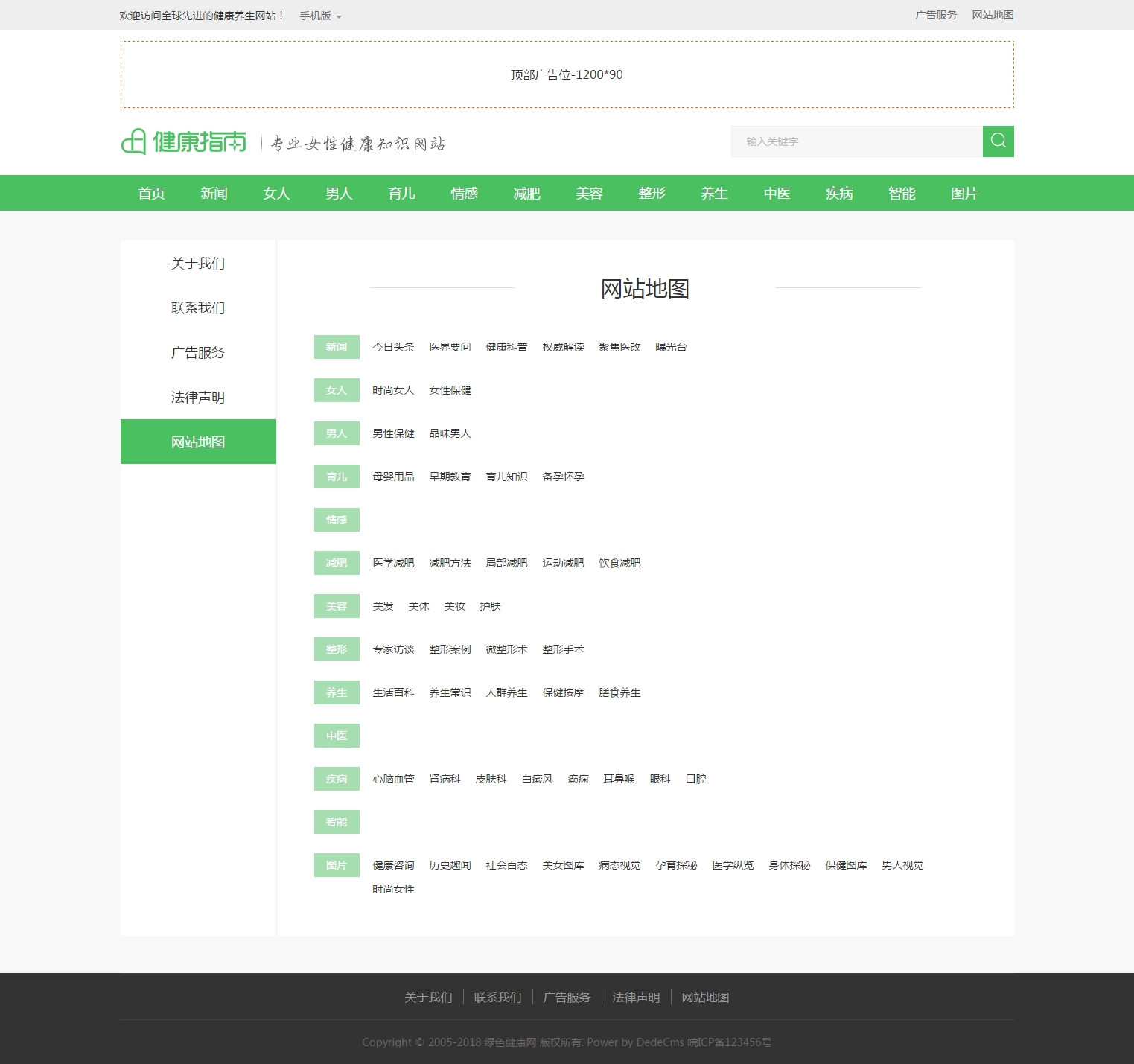
Task: Expand the 手机版 dropdown arrow
Action: point(339,16)
